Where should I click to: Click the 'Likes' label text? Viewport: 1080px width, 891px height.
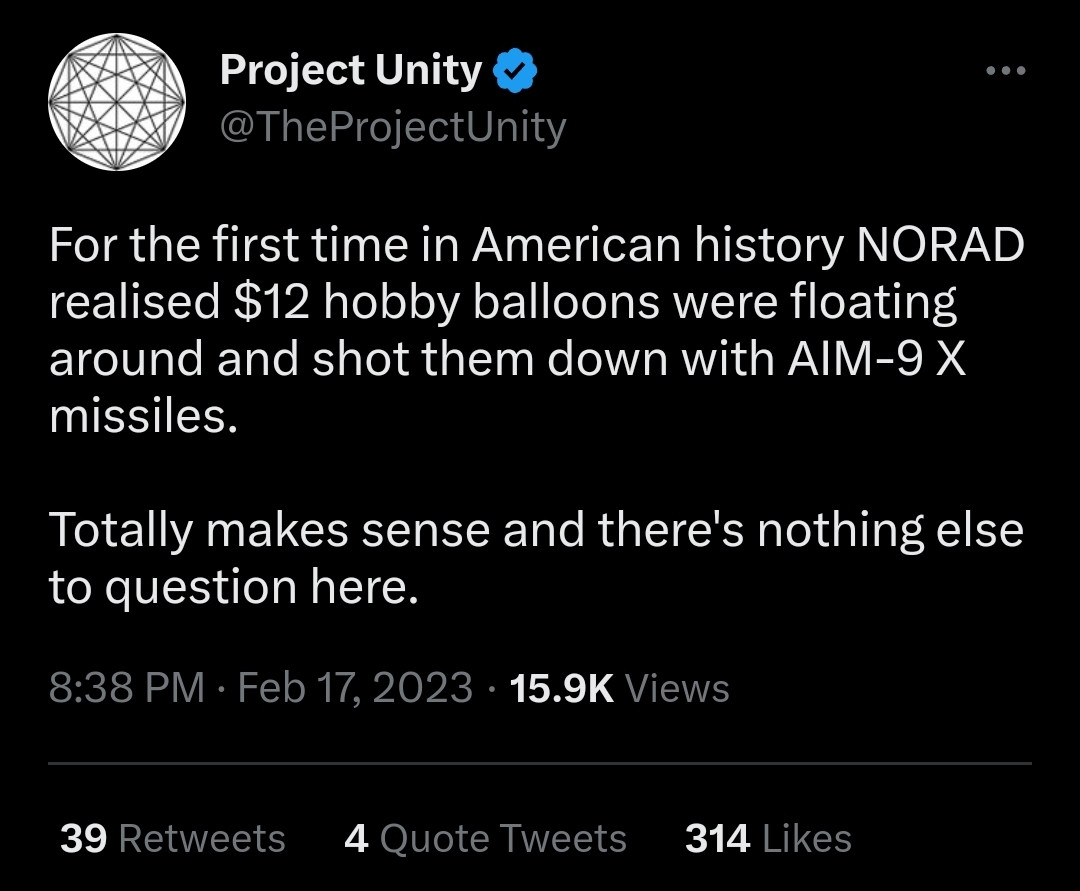[x=808, y=839]
